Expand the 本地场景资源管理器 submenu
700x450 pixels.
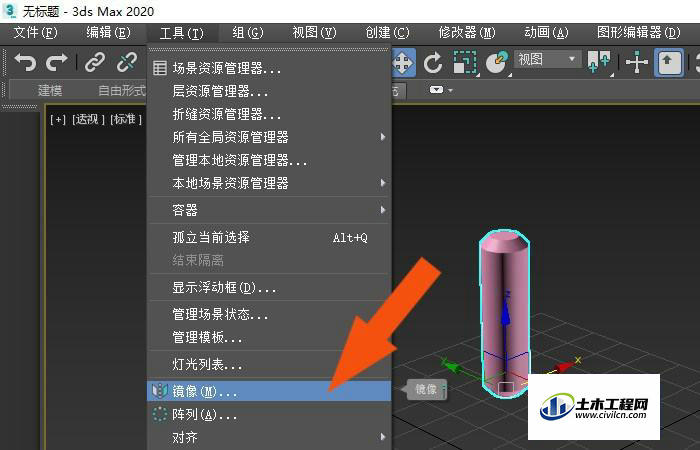pos(383,183)
